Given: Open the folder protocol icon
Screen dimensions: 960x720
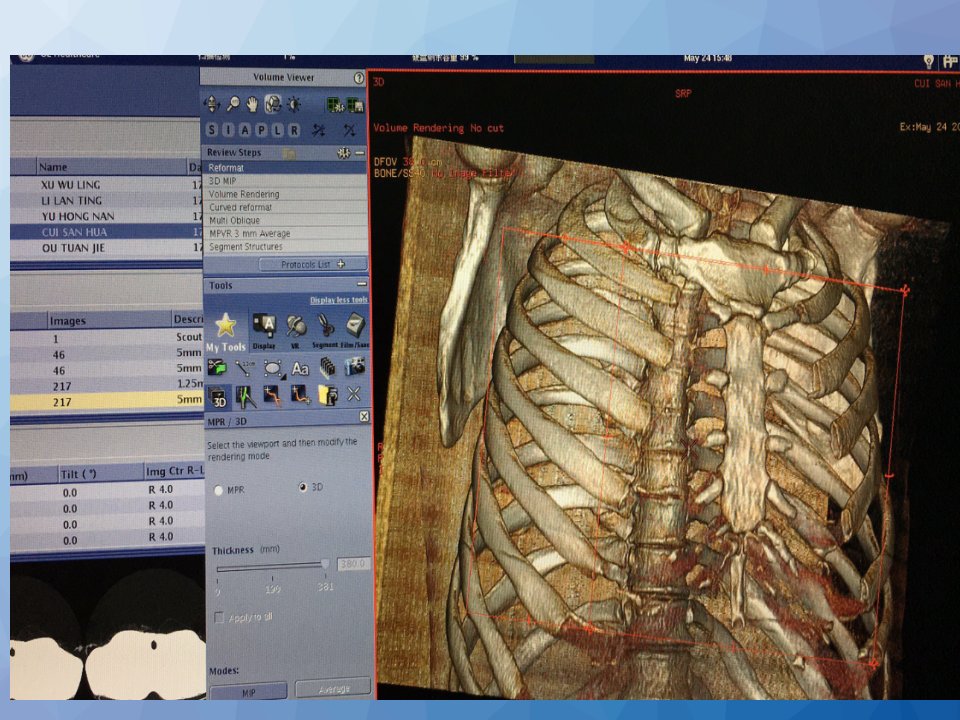Looking at the screenshot, I should coord(328,396).
